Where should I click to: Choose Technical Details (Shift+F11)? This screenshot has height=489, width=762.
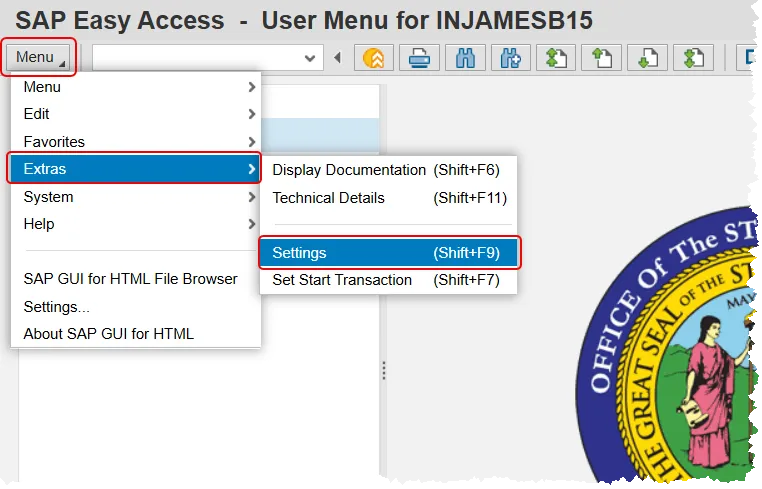click(x=388, y=198)
